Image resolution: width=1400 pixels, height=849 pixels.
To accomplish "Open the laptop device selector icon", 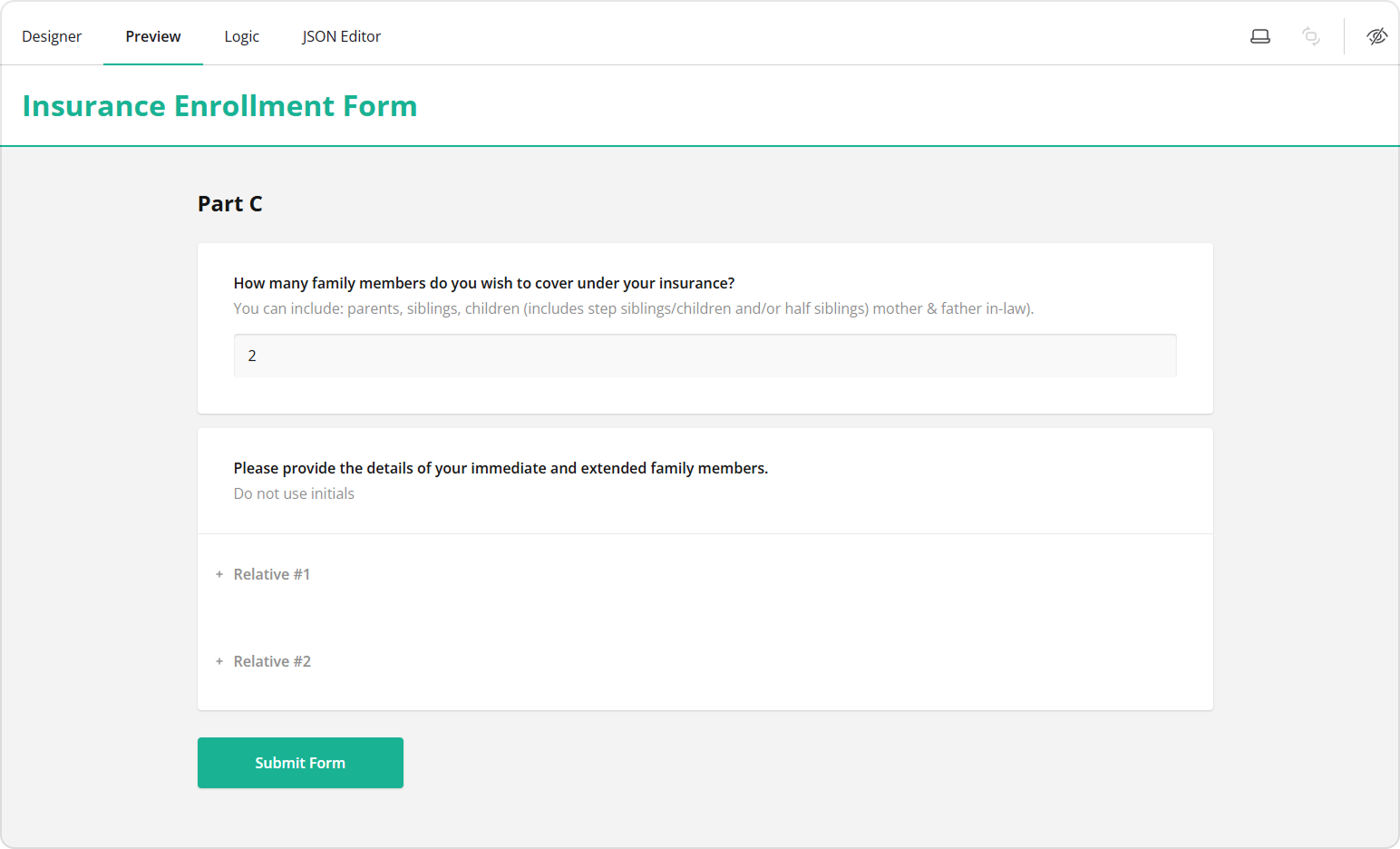I will [1260, 36].
